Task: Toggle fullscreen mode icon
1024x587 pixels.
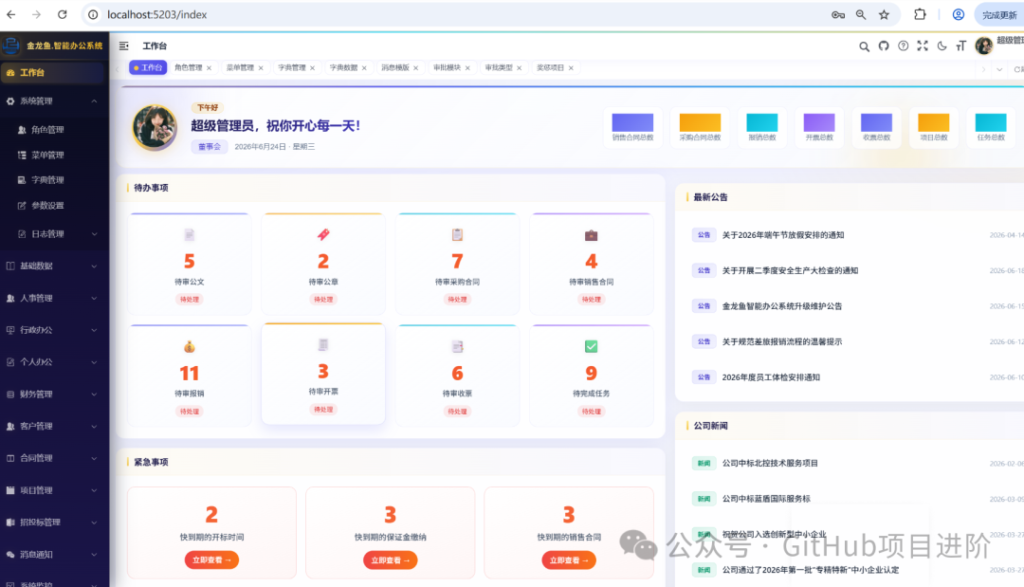Action: [x=922, y=46]
